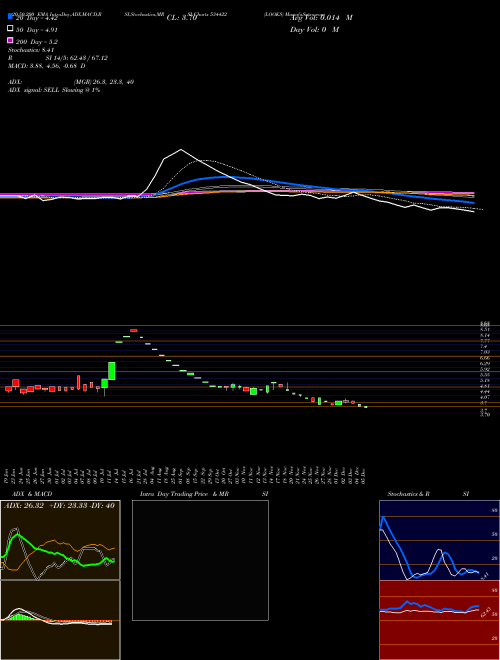Select the '20 Day - 4.42' label

[x=36, y=18]
